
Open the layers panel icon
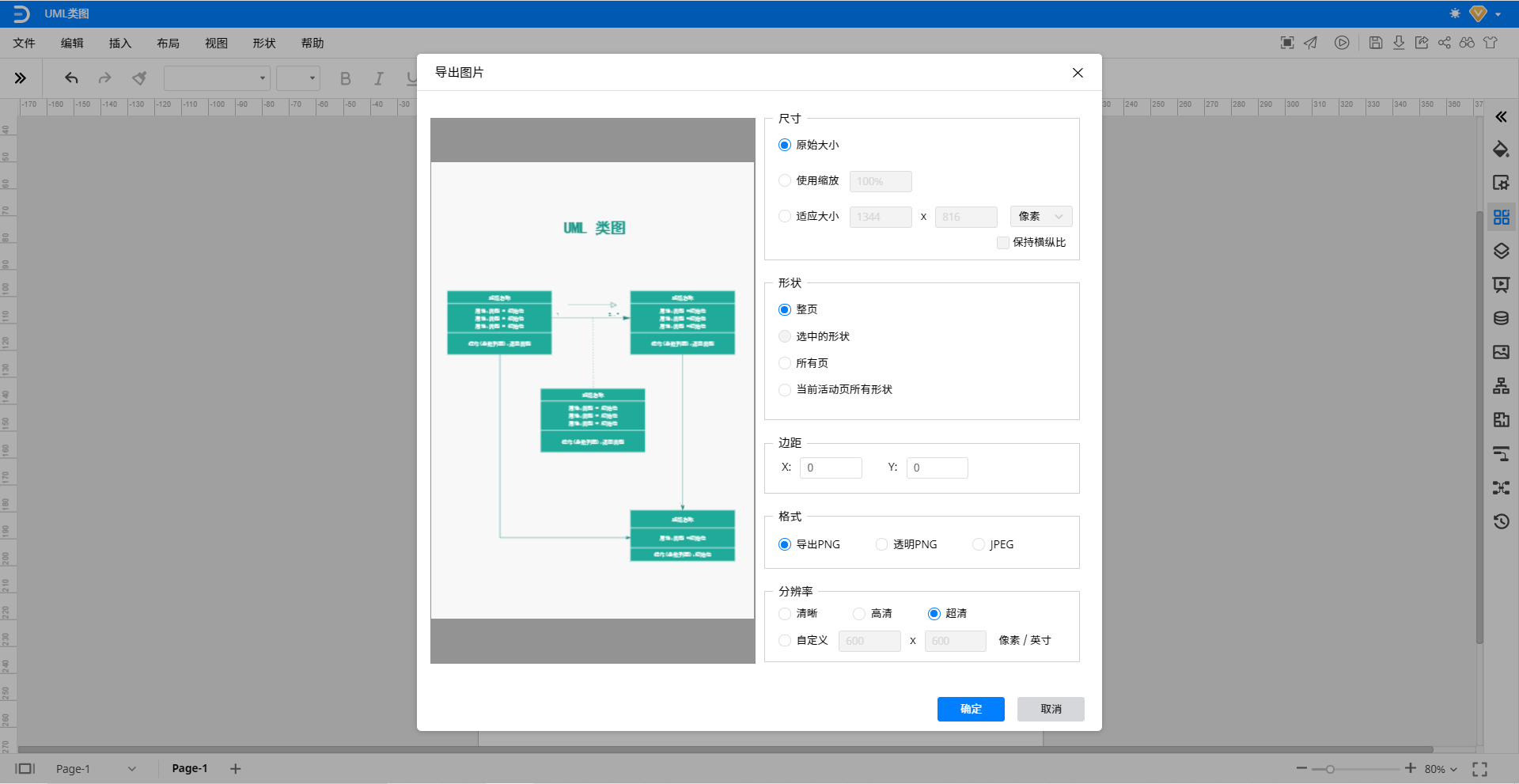[1500, 252]
